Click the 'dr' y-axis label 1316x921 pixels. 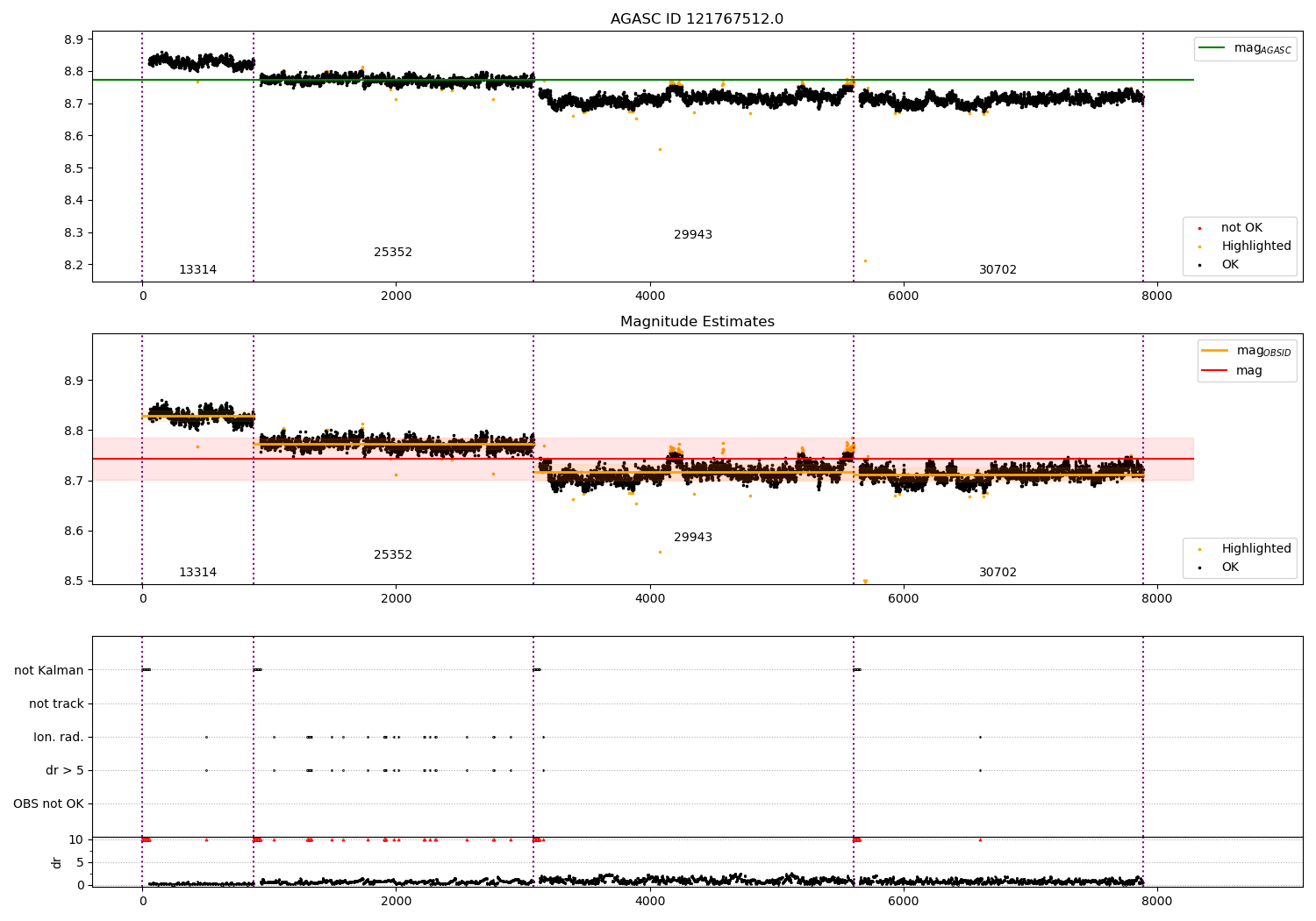pos(57,862)
